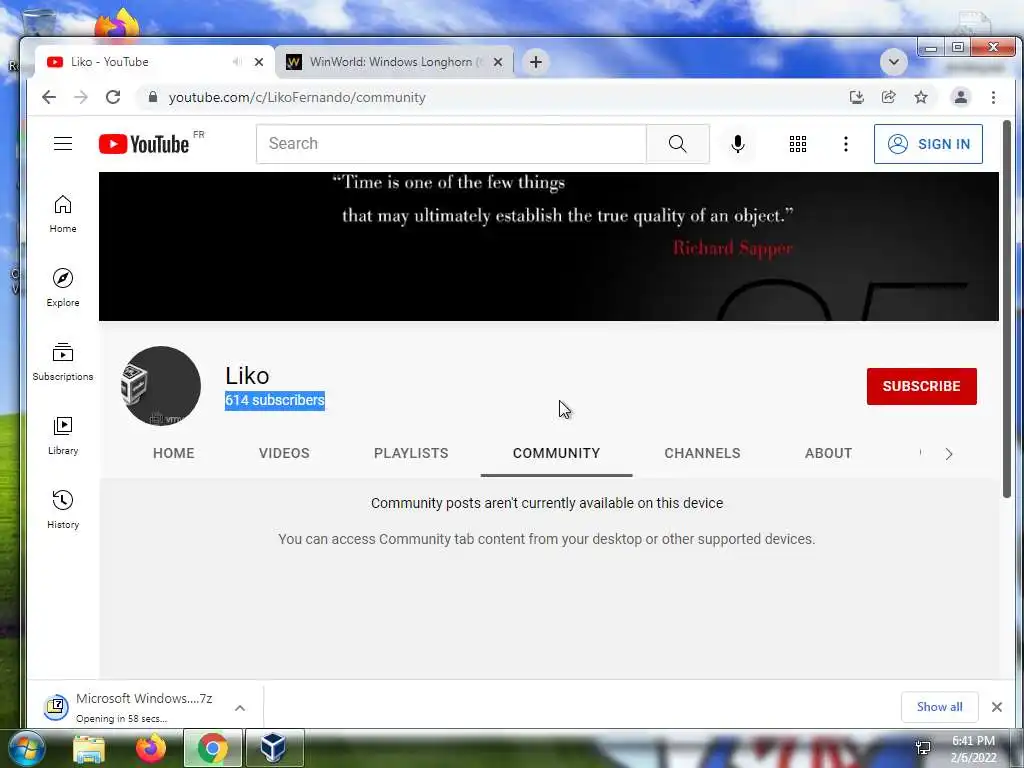This screenshot has height=768, width=1024.
Task: Click the YouTube logo
Action: pyautogui.click(x=144, y=144)
